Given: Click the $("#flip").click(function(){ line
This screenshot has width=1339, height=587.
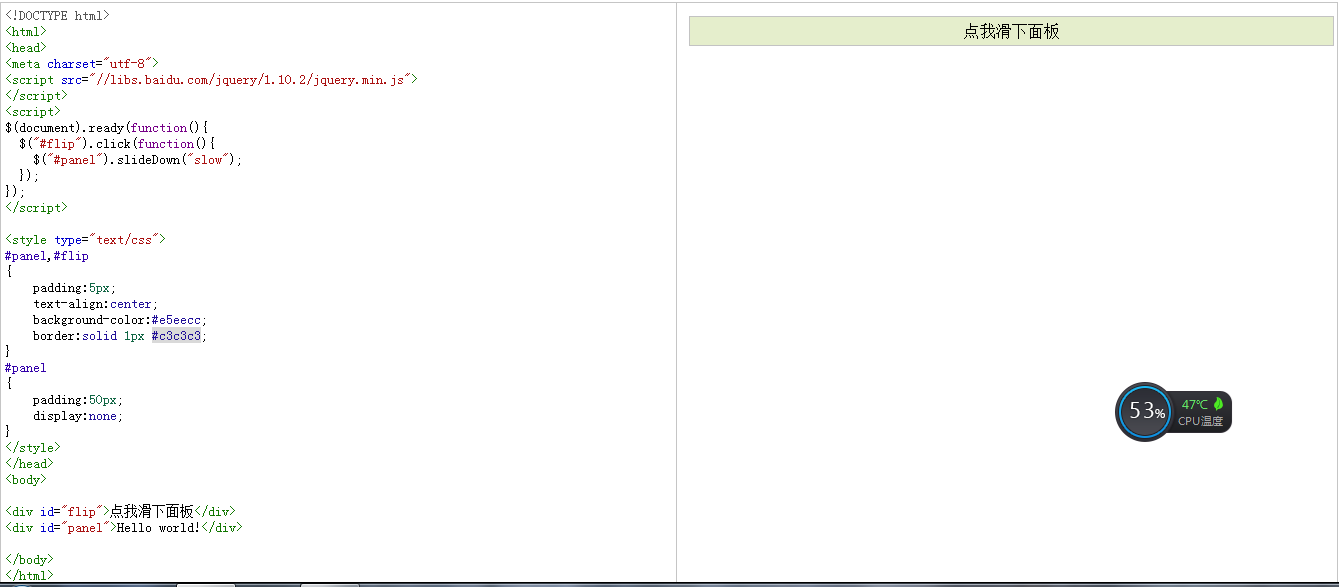Looking at the screenshot, I should pos(117,144).
